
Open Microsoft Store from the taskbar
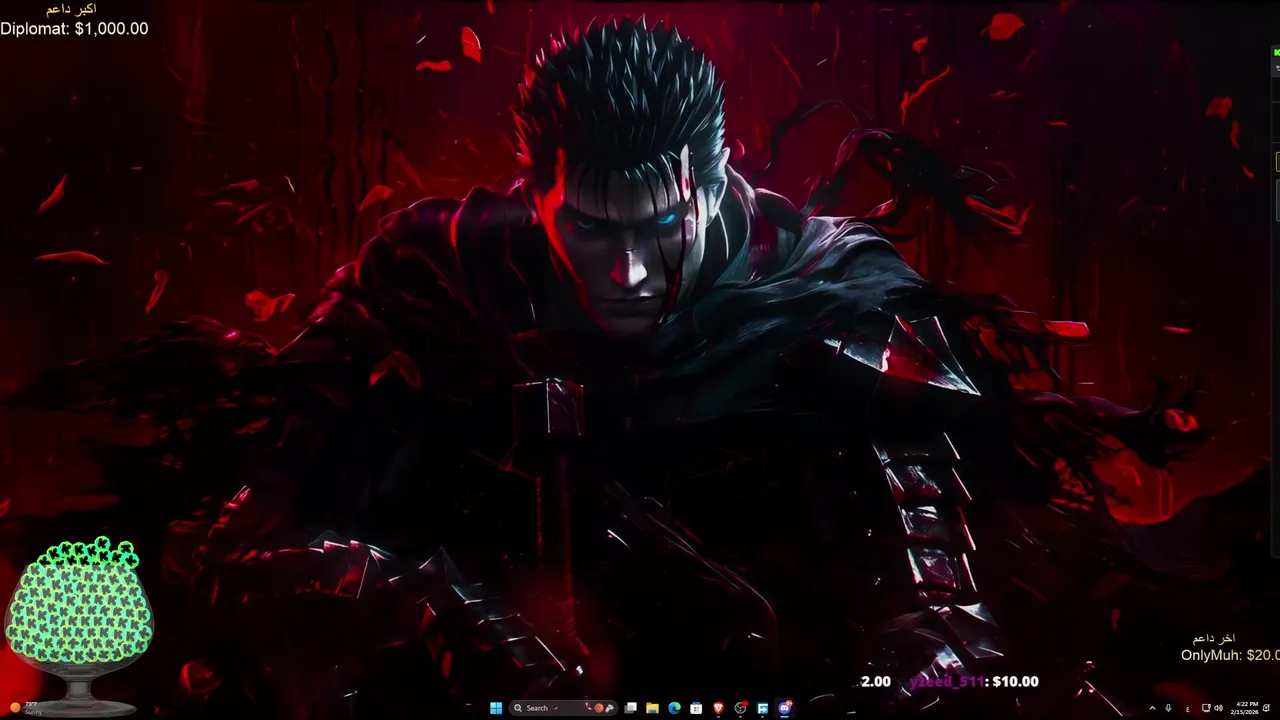coord(696,708)
